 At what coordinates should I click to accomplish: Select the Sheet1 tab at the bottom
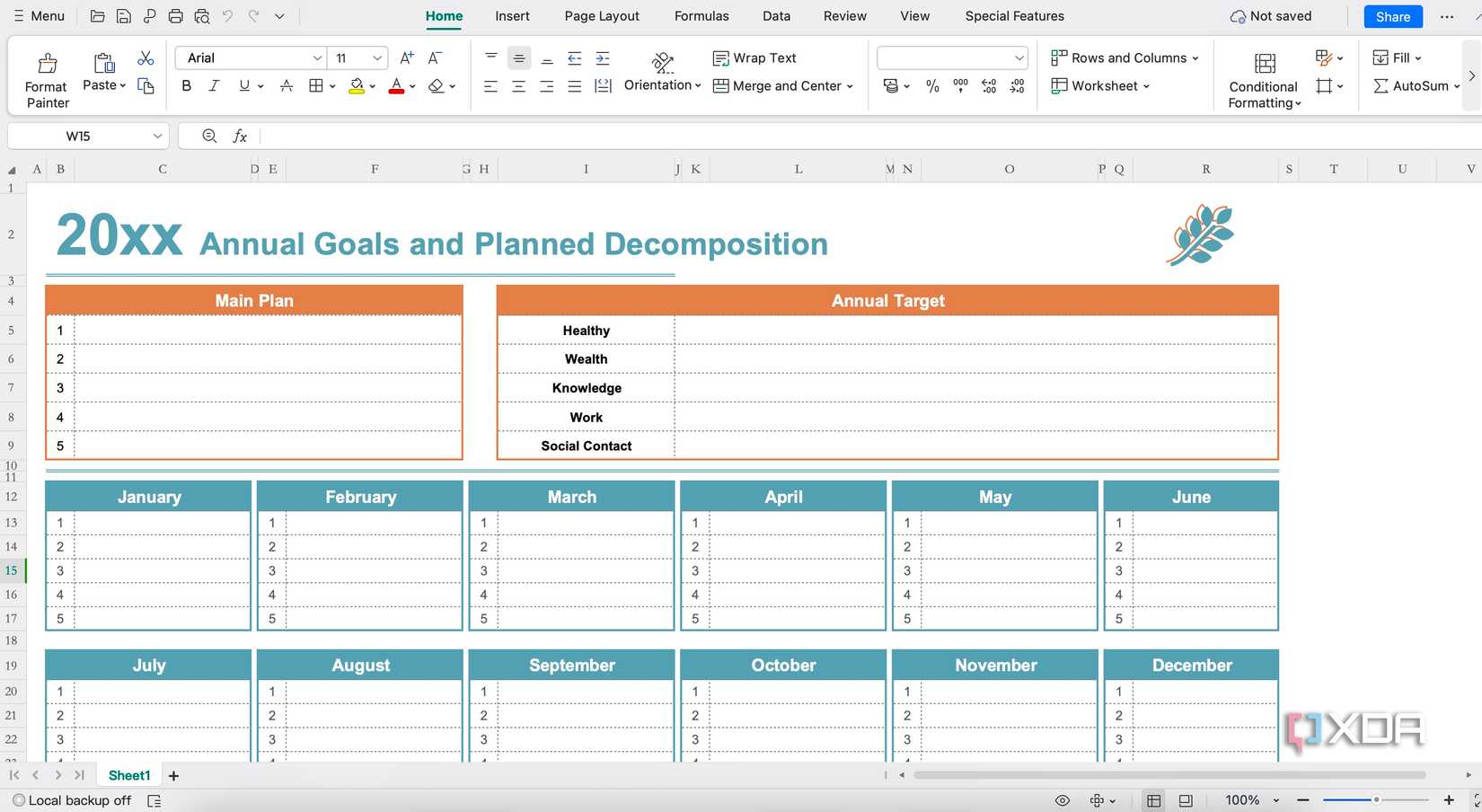[x=128, y=774]
